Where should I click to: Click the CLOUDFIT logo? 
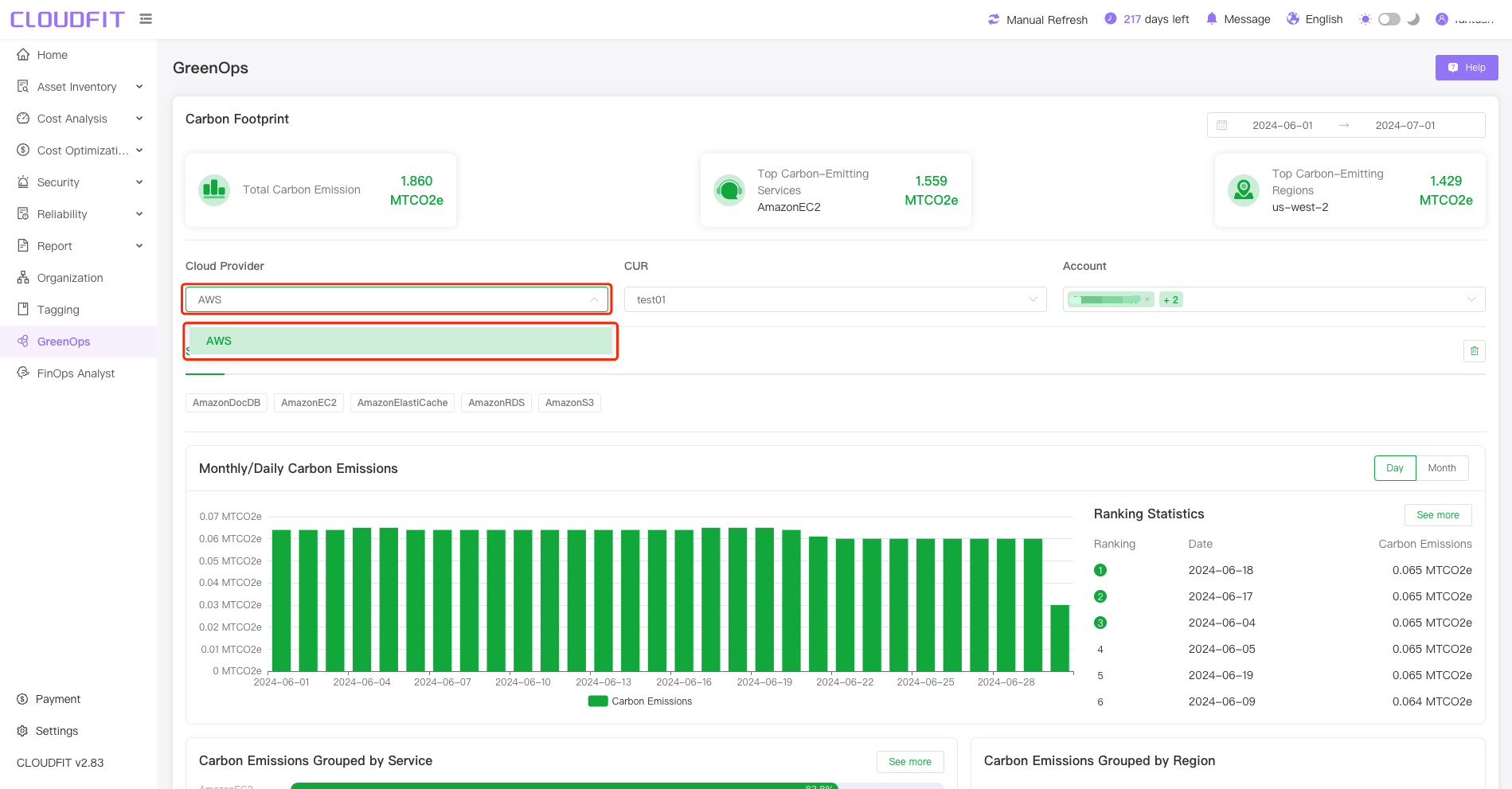pos(67,19)
